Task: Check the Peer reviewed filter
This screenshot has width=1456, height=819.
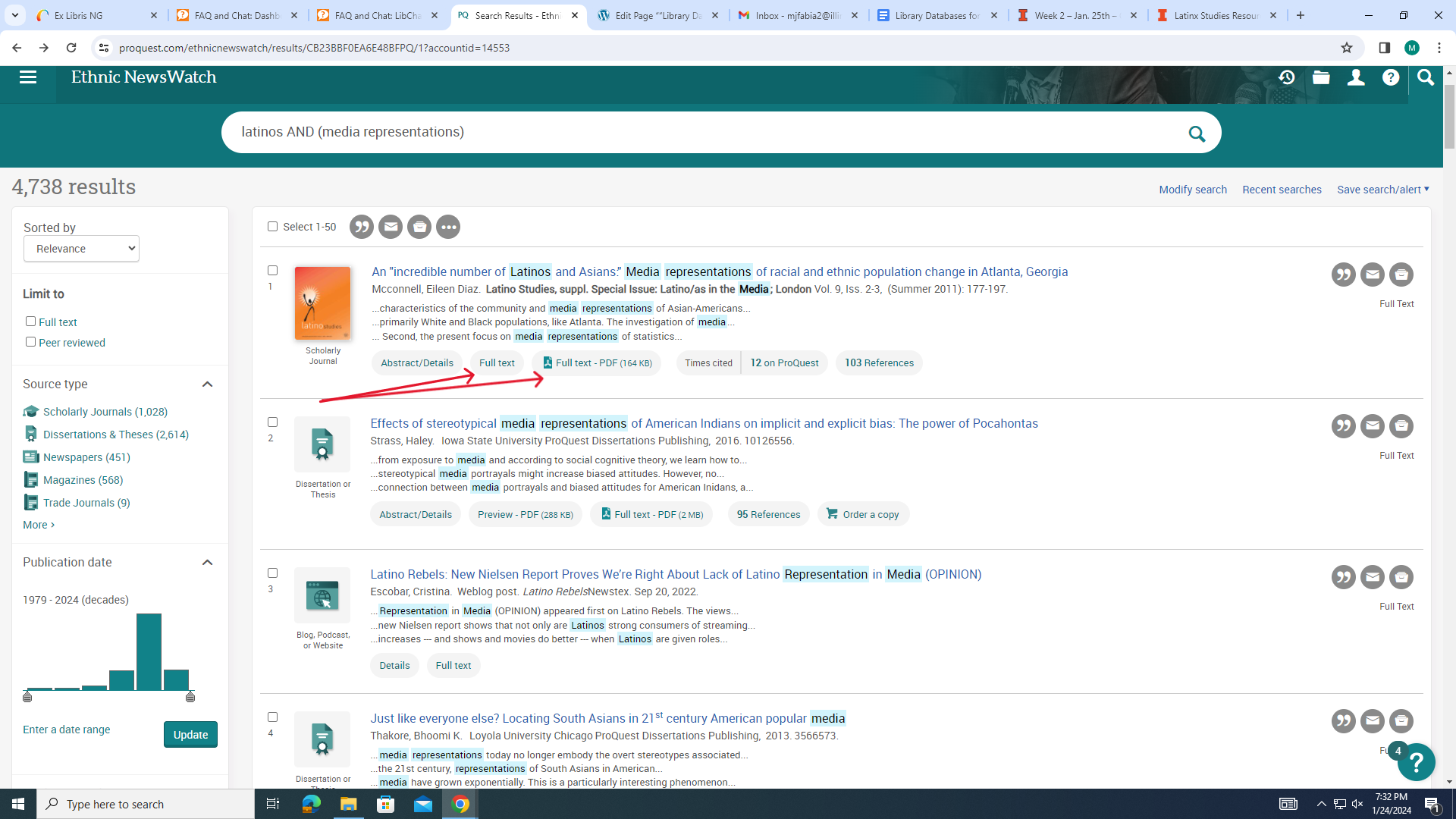Action: click(31, 342)
